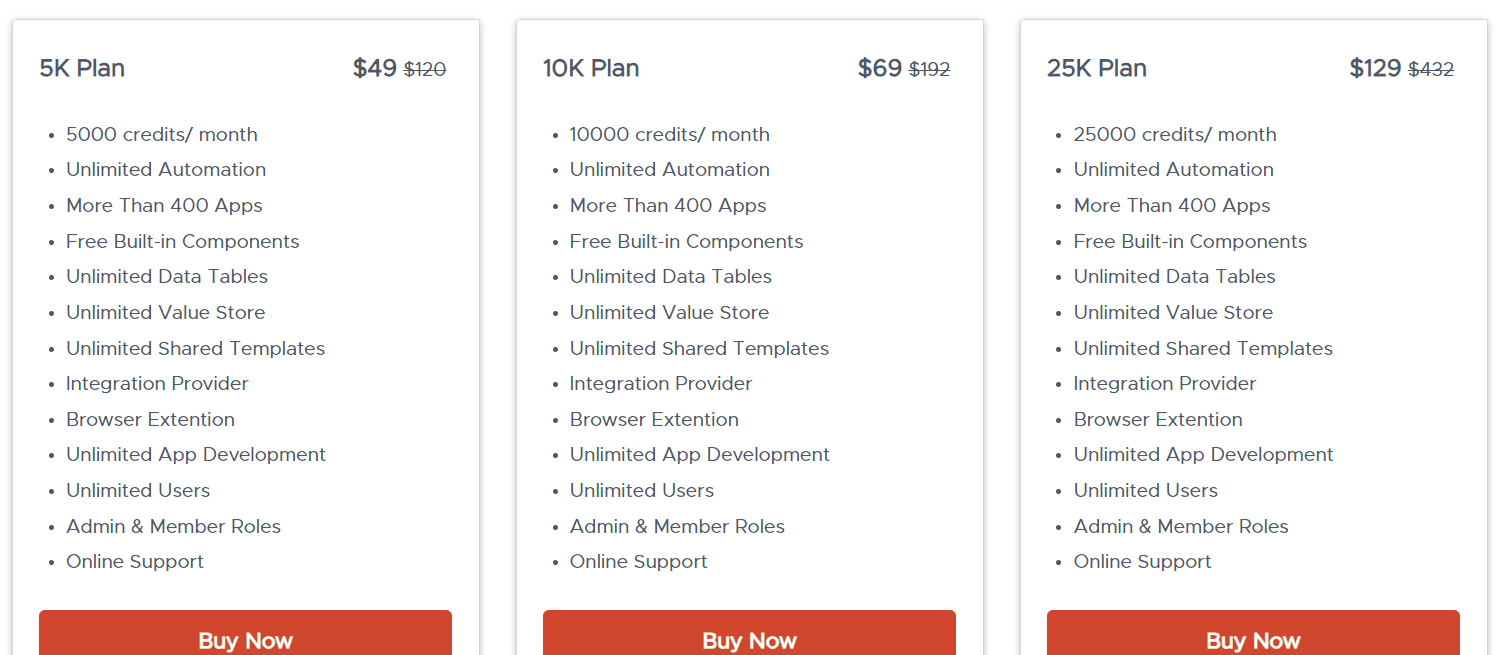This screenshot has height=655, width=1501.
Task: Click the $49 price label
Action: (373, 67)
